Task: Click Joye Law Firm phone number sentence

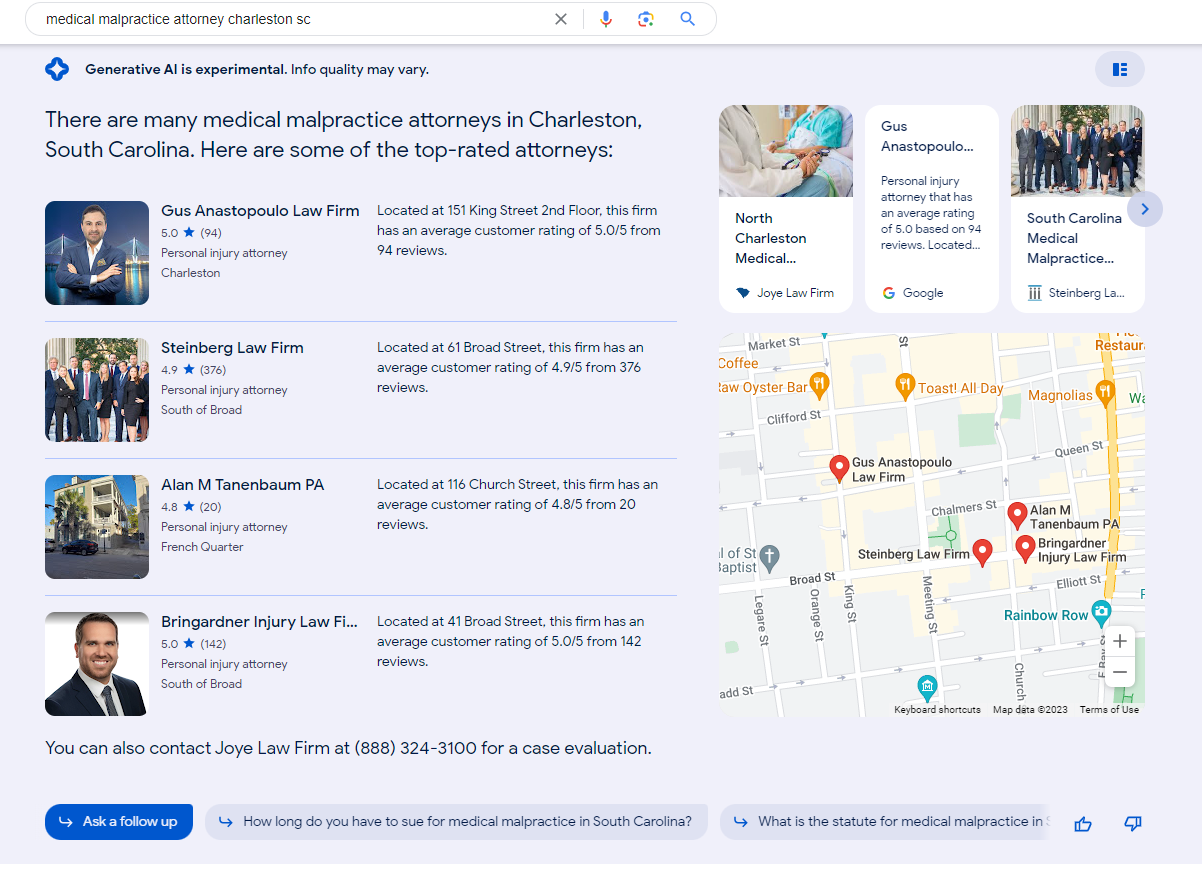Action: tap(348, 748)
